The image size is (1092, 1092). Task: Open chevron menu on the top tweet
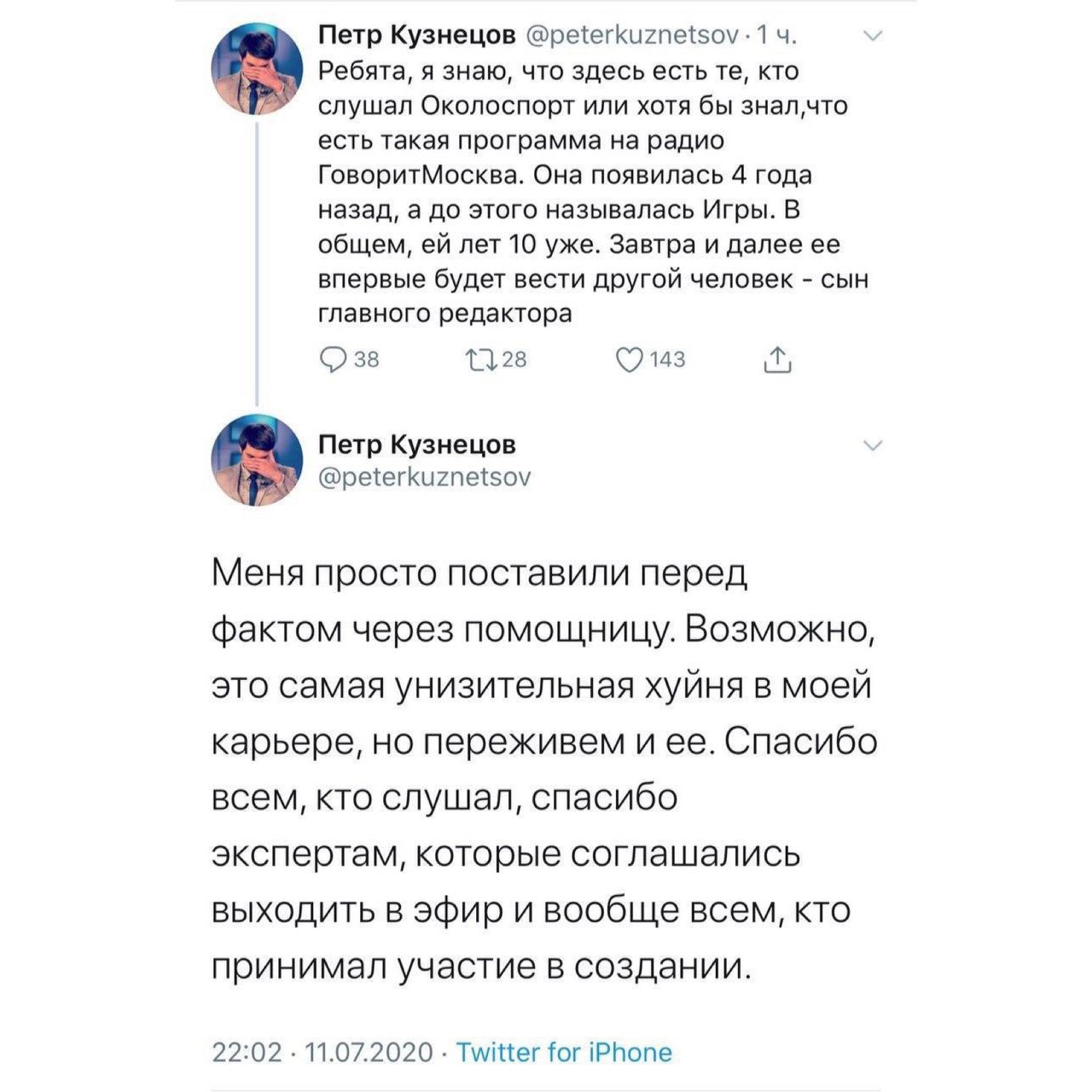873,37
